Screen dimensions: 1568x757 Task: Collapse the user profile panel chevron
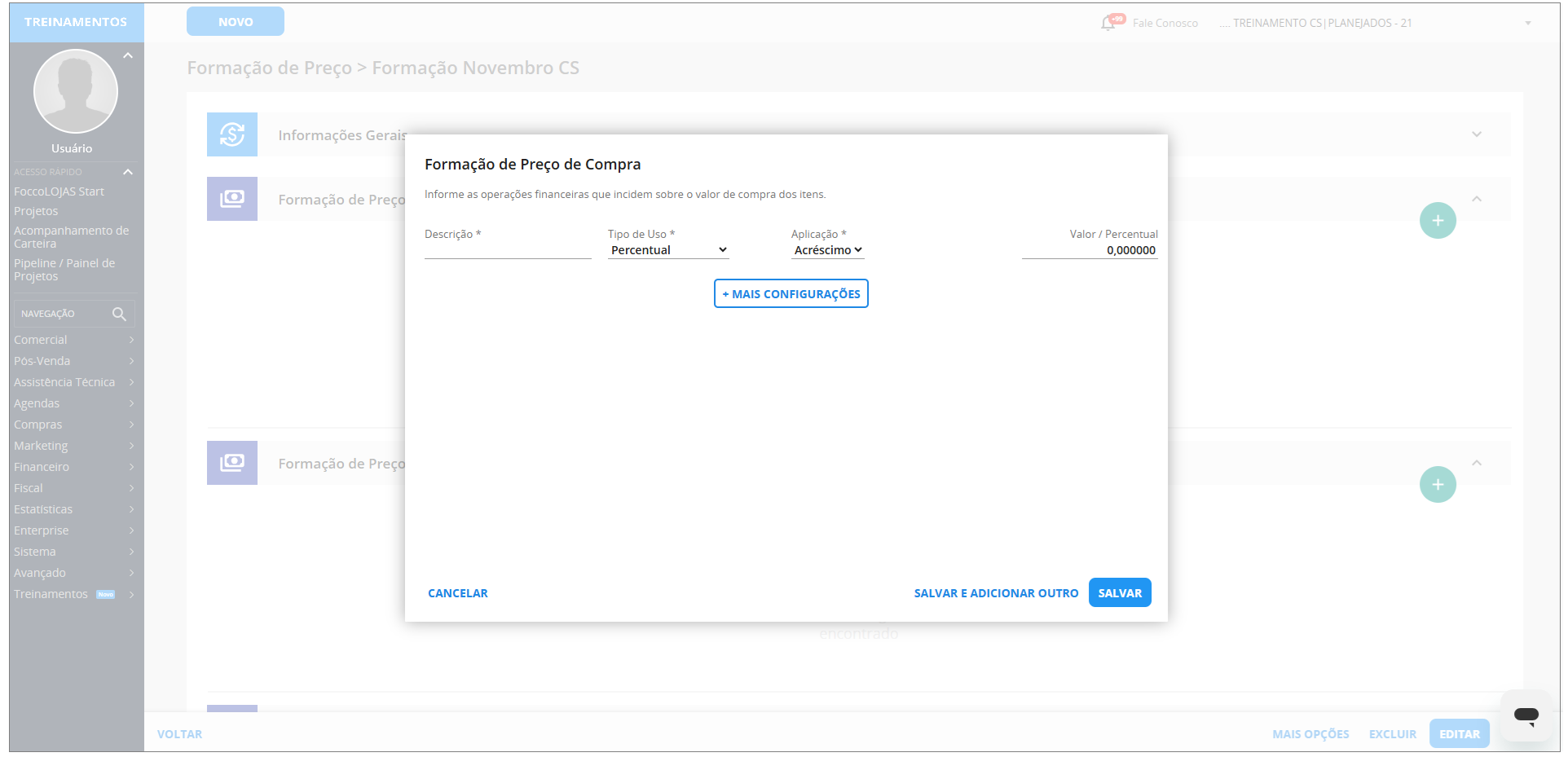pos(128,55)
